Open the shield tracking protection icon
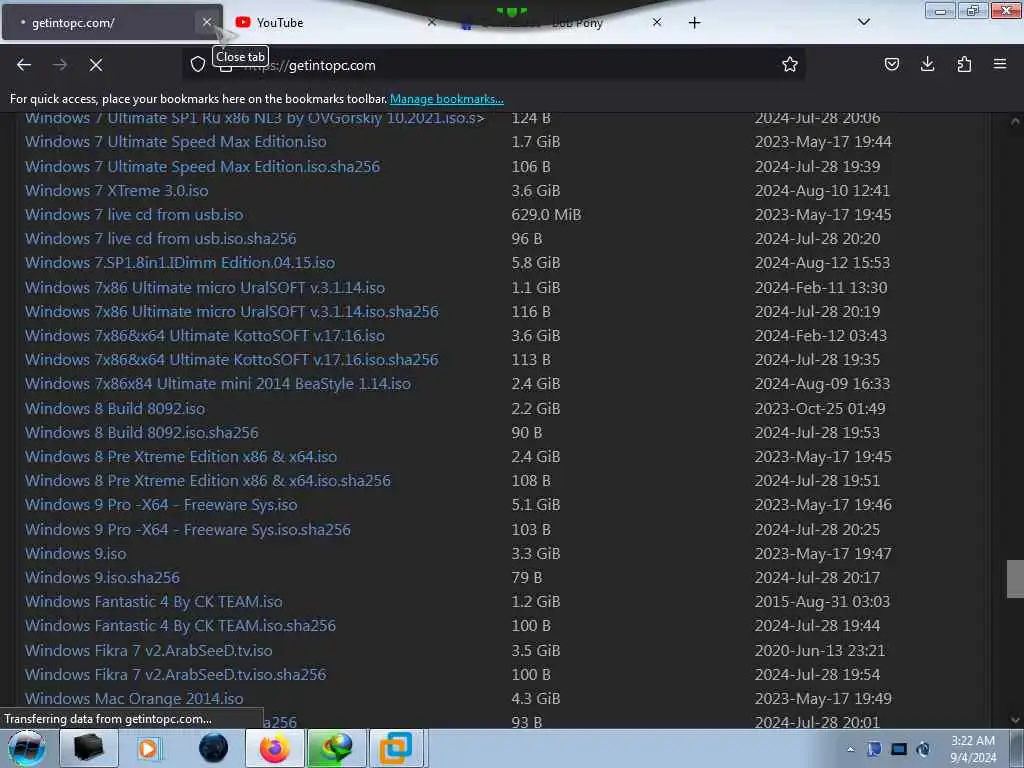 [x=198, y=64]
